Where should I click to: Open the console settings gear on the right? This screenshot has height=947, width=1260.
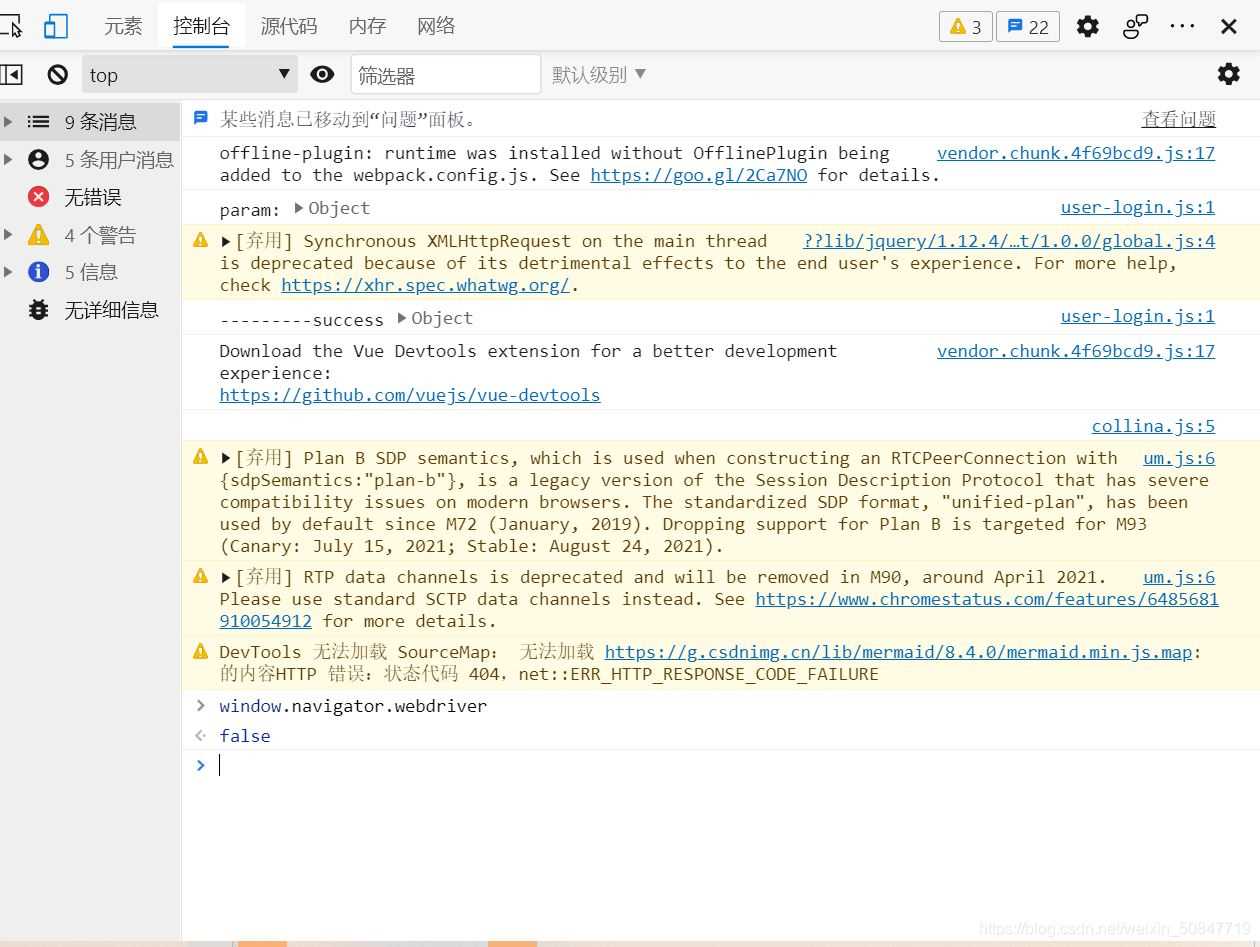point(1229,73)
